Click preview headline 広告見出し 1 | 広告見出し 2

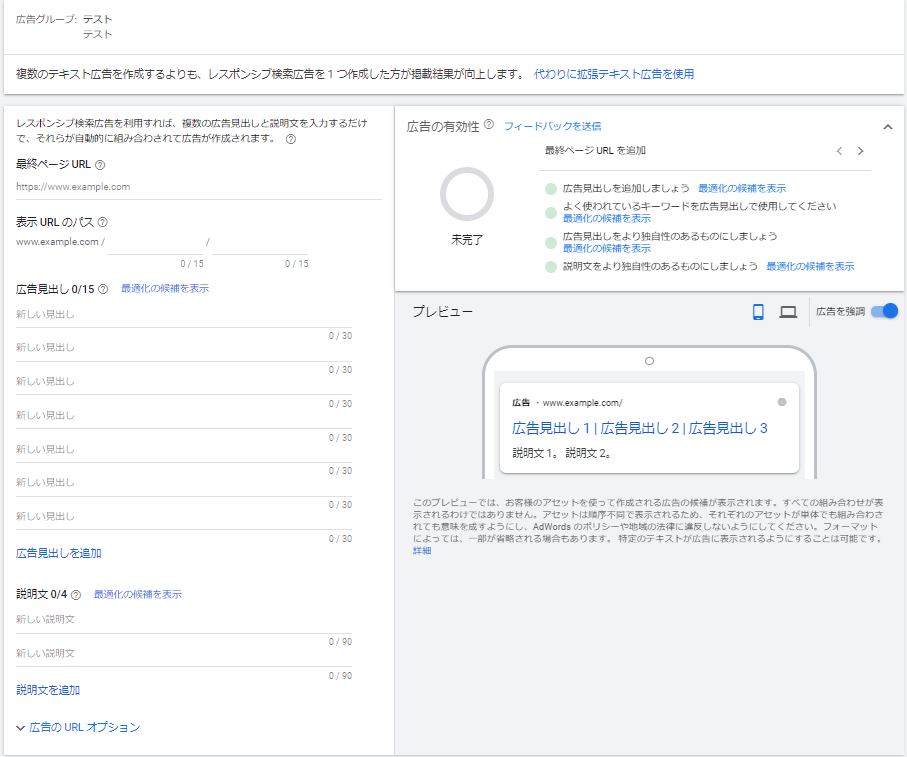(x=596, y=429)
